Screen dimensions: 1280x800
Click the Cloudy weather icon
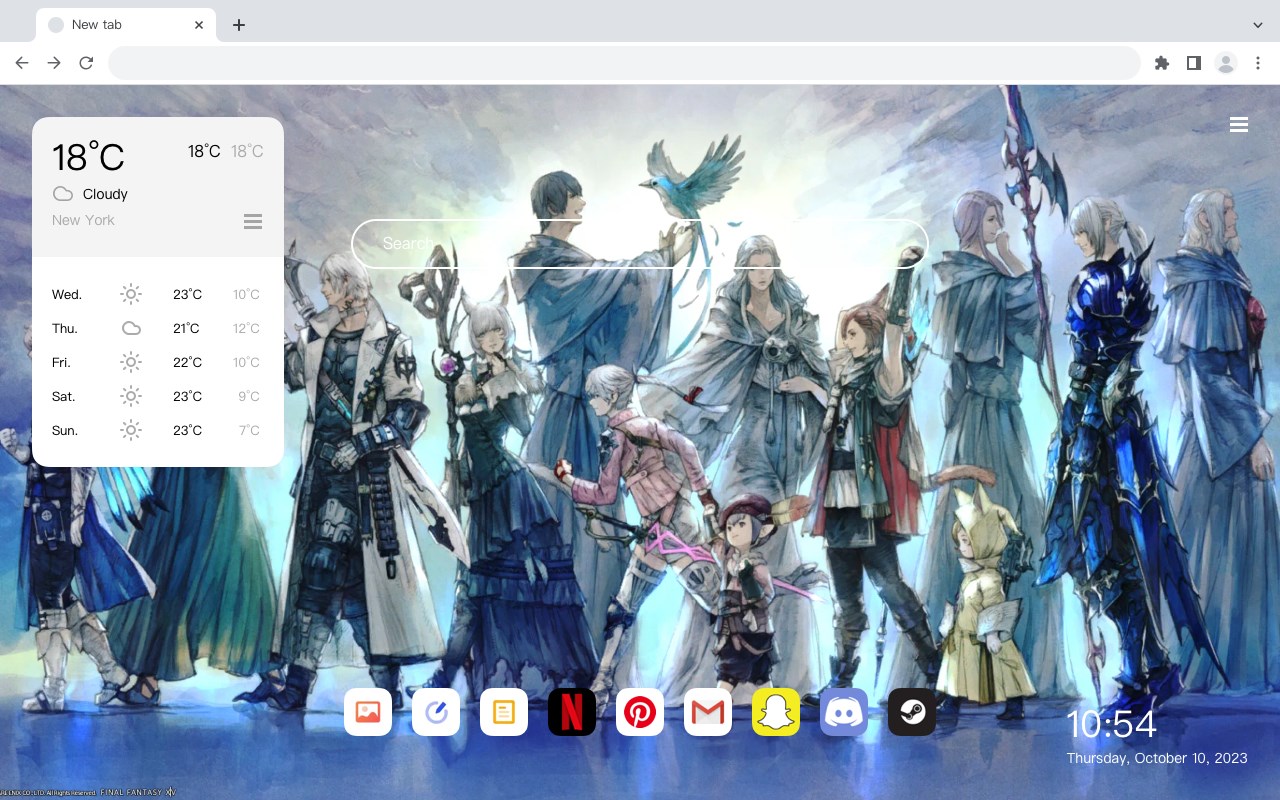click(63, 194)
